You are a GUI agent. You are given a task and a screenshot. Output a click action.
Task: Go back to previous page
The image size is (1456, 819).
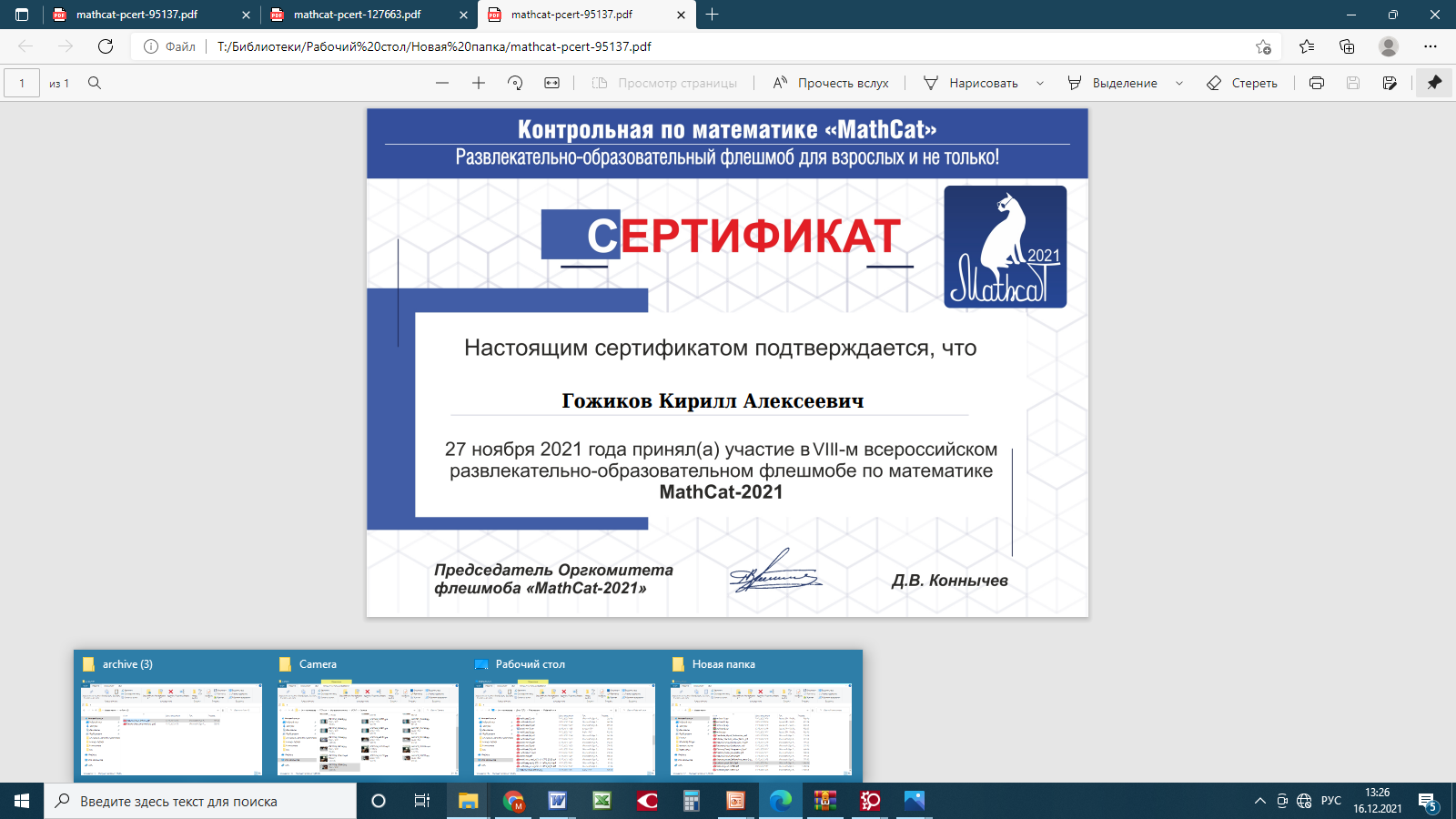pyautogui.click(x=25, y=46)
